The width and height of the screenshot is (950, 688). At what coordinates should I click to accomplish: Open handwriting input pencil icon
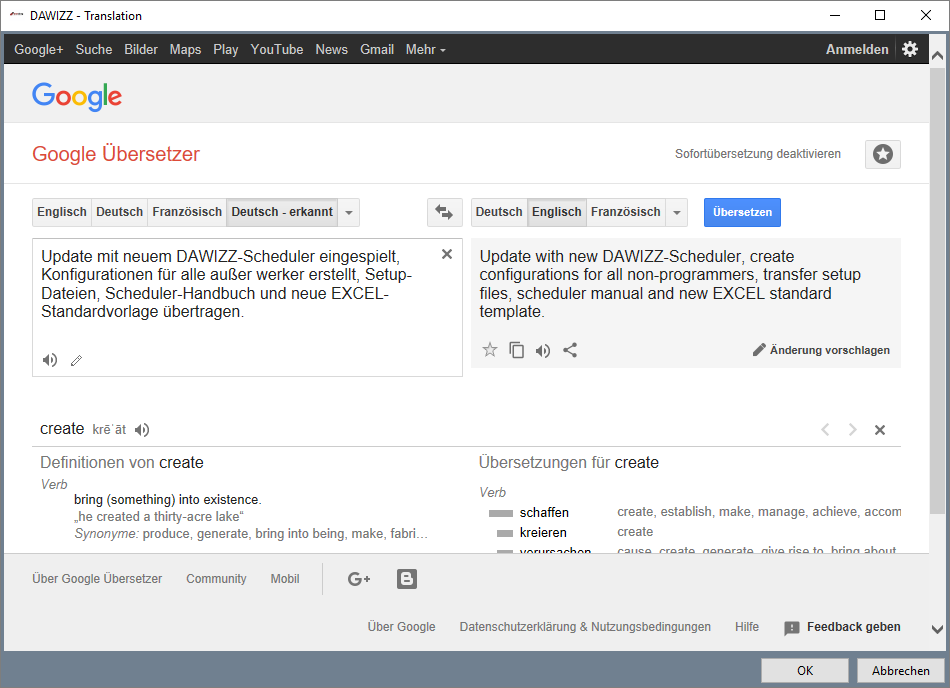pyautogui.click(x=76, y=361)
